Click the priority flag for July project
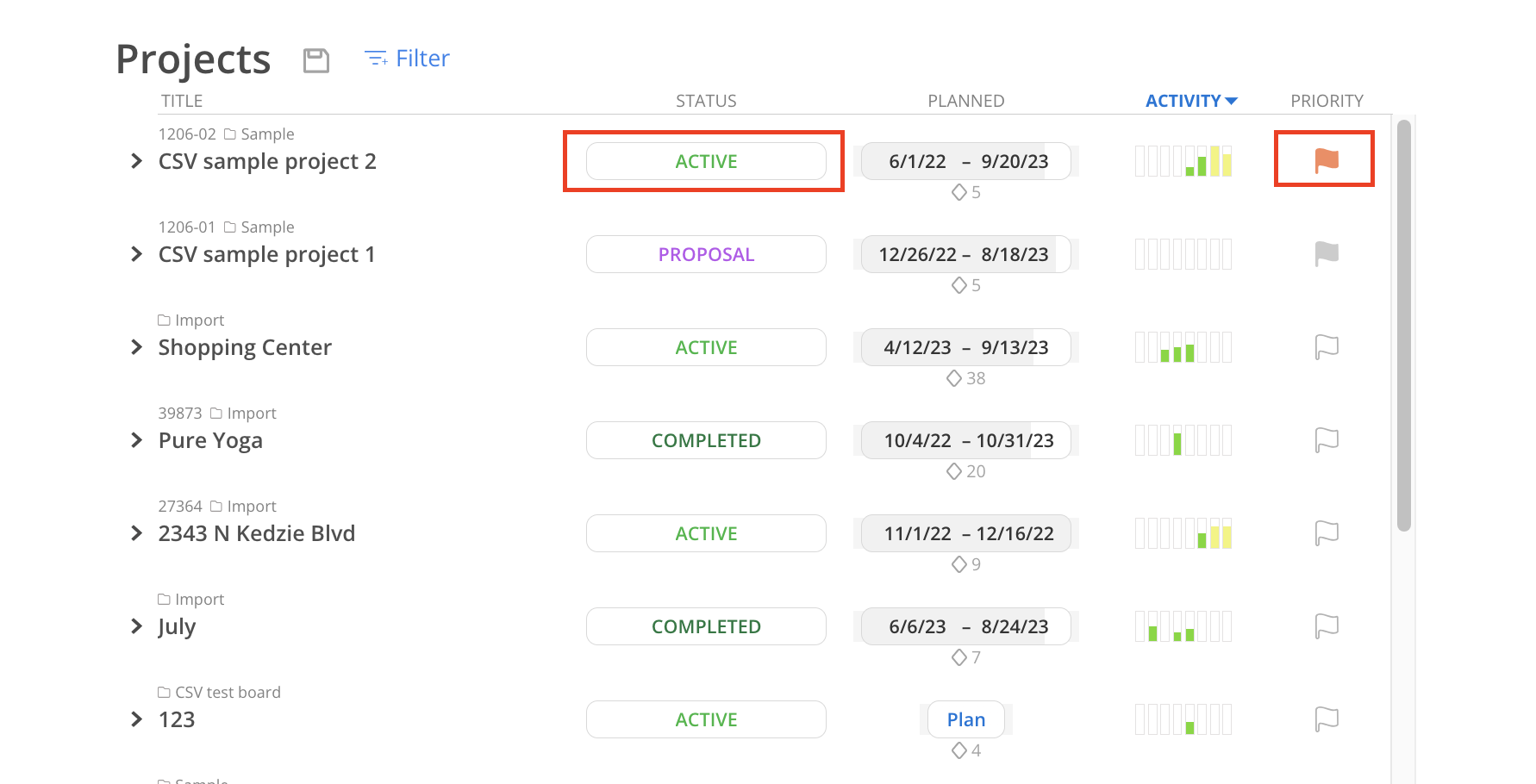The image size is (1536, 784). click(x=1327, y=625)
